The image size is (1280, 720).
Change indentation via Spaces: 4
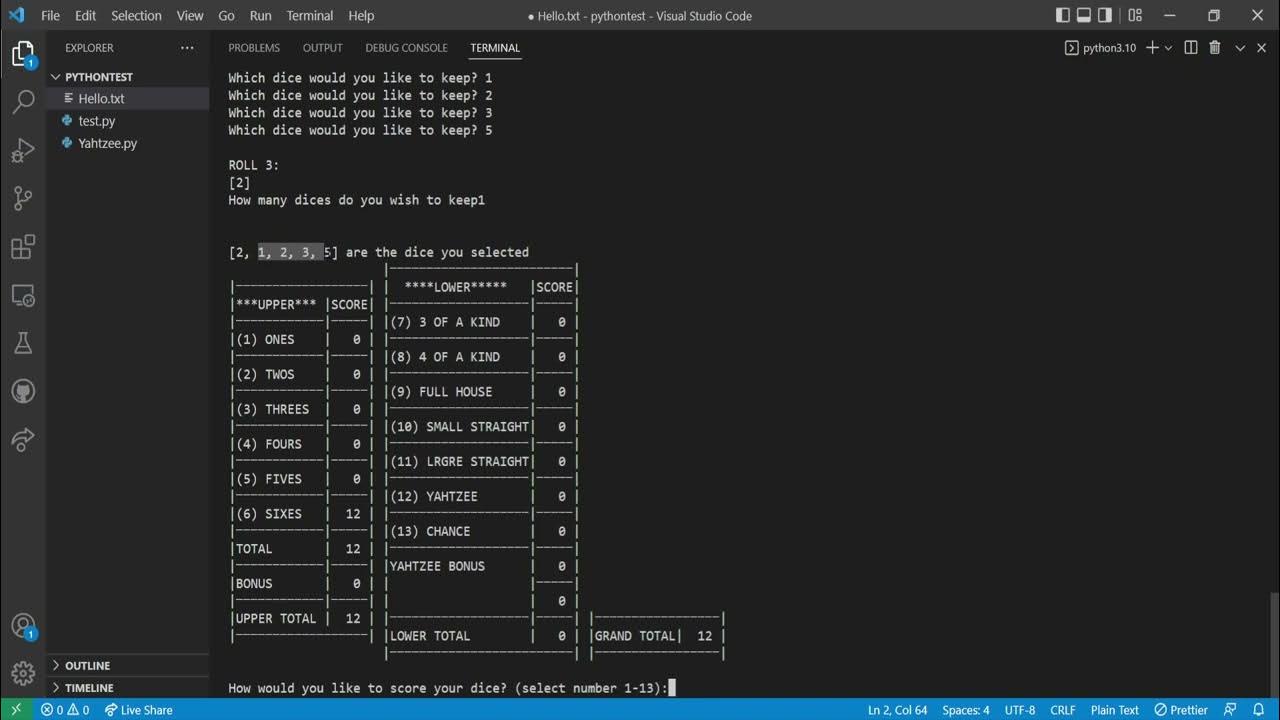pos(966,710)
